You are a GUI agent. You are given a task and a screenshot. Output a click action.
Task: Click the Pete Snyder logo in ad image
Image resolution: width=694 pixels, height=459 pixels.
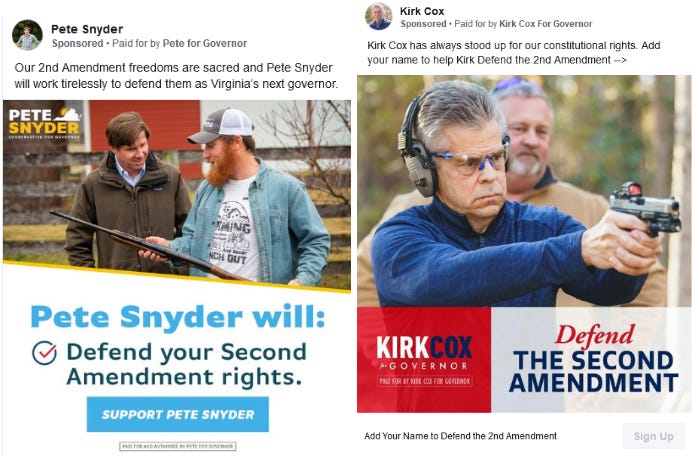pos(44,123)
